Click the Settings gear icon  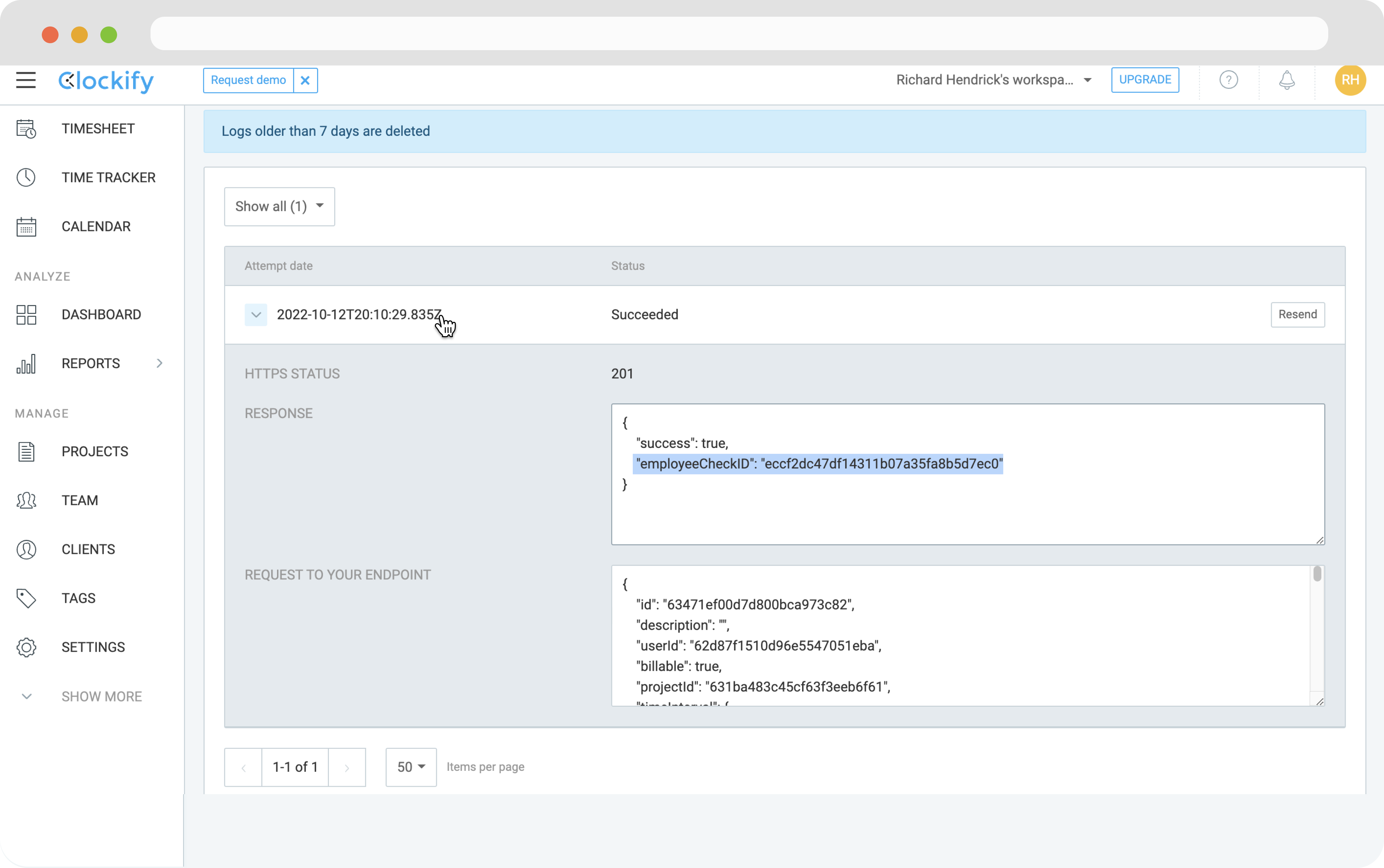point(26,647)
